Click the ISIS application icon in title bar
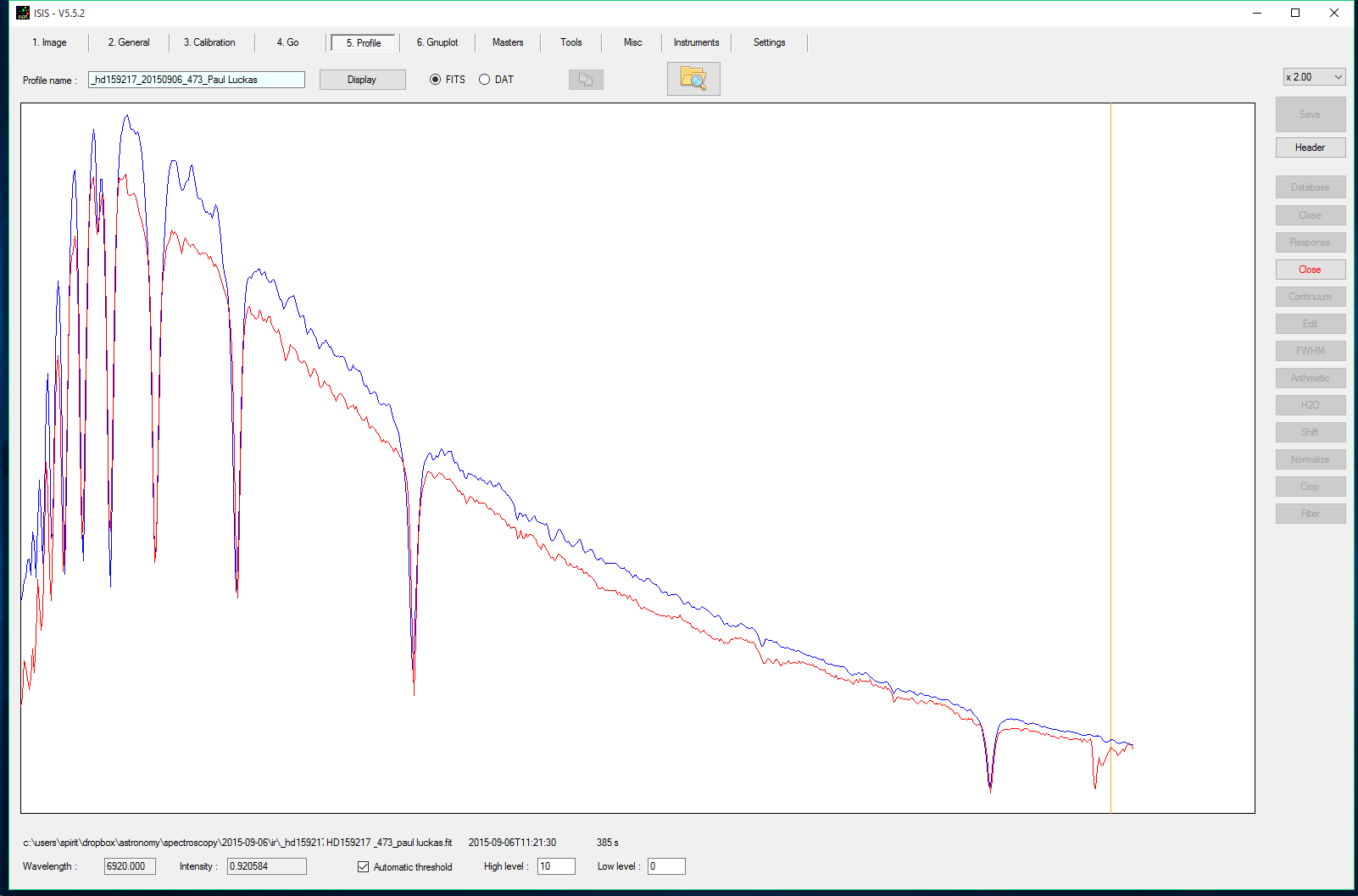This screenshot has width=1358, height=896. (x=23, y=13)
